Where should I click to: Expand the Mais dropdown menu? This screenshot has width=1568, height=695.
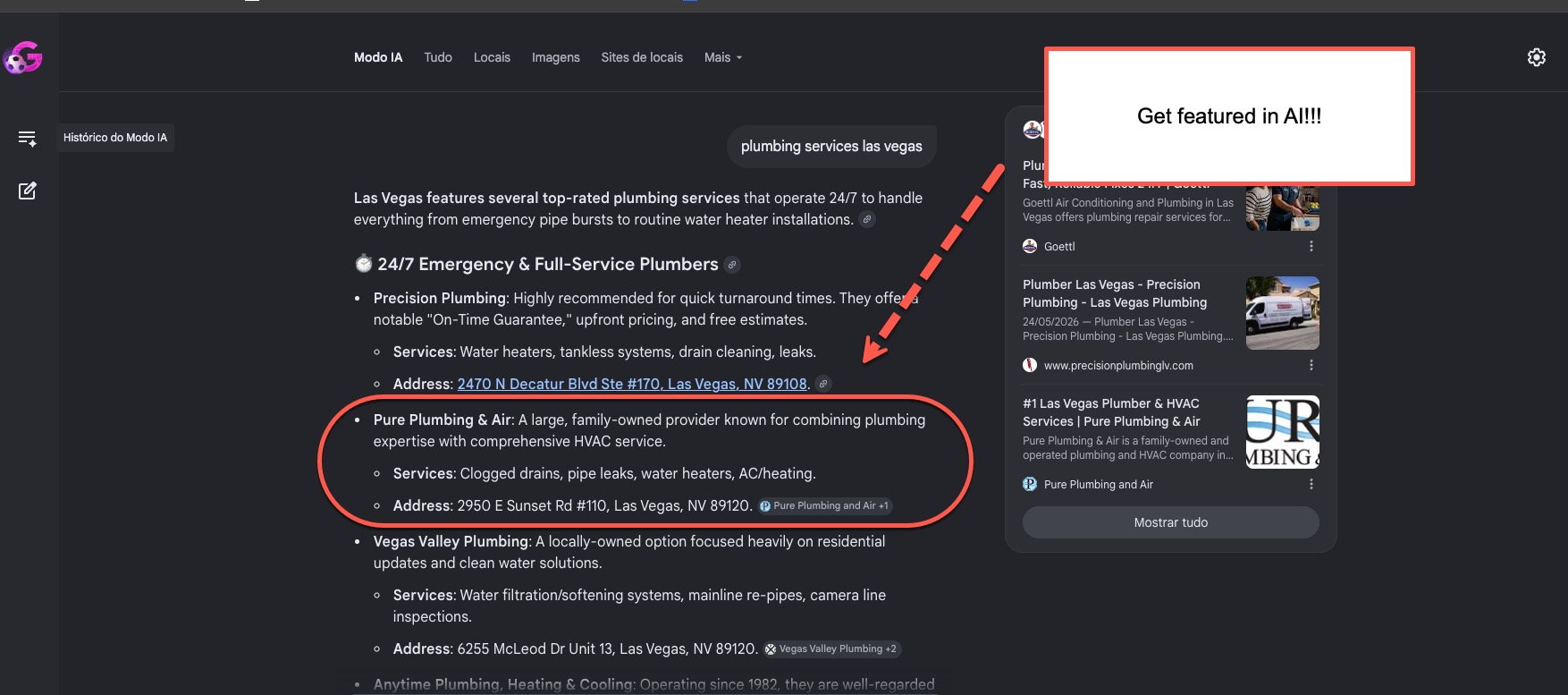723,57
